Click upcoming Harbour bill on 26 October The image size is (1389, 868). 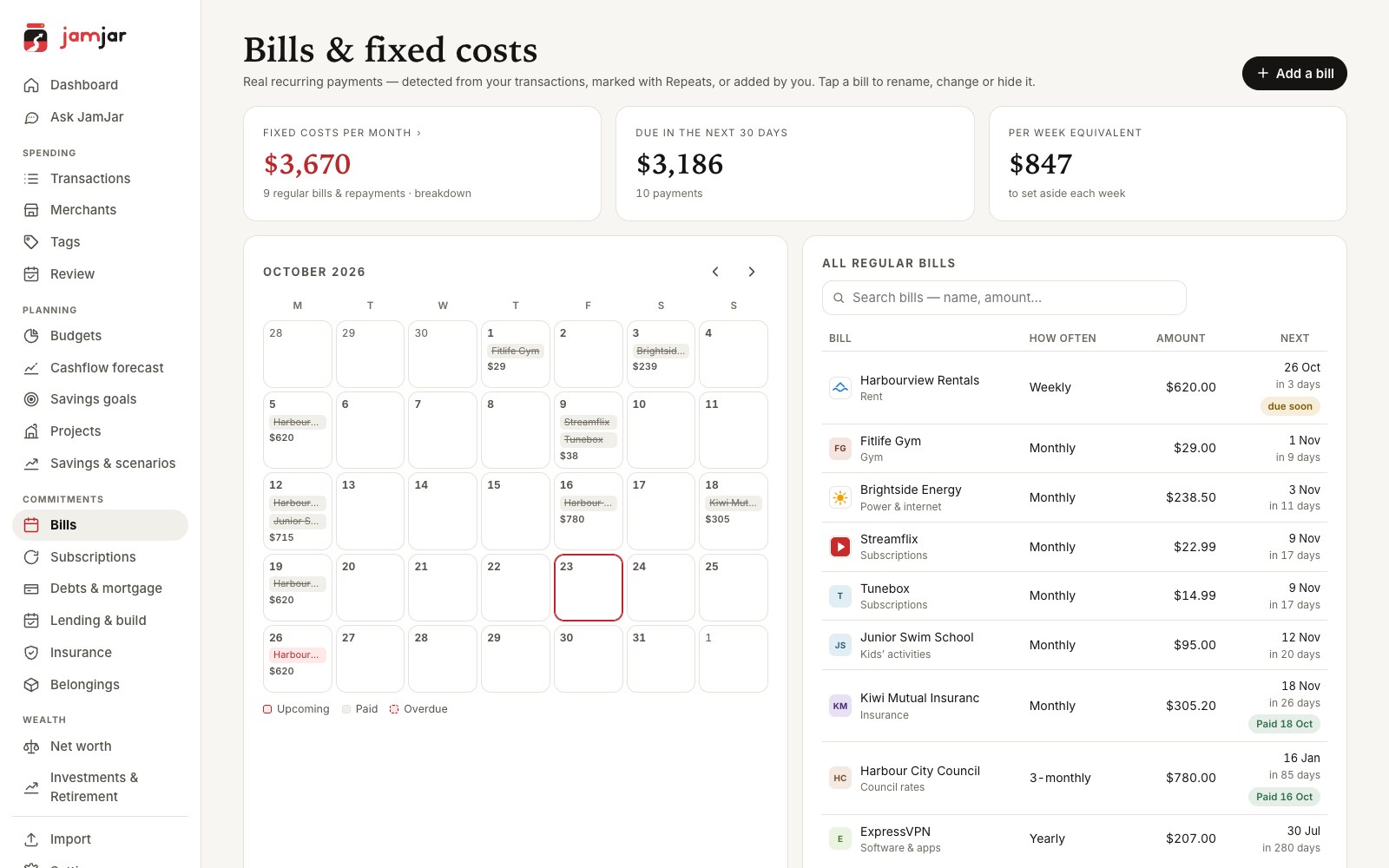[297, 655]
